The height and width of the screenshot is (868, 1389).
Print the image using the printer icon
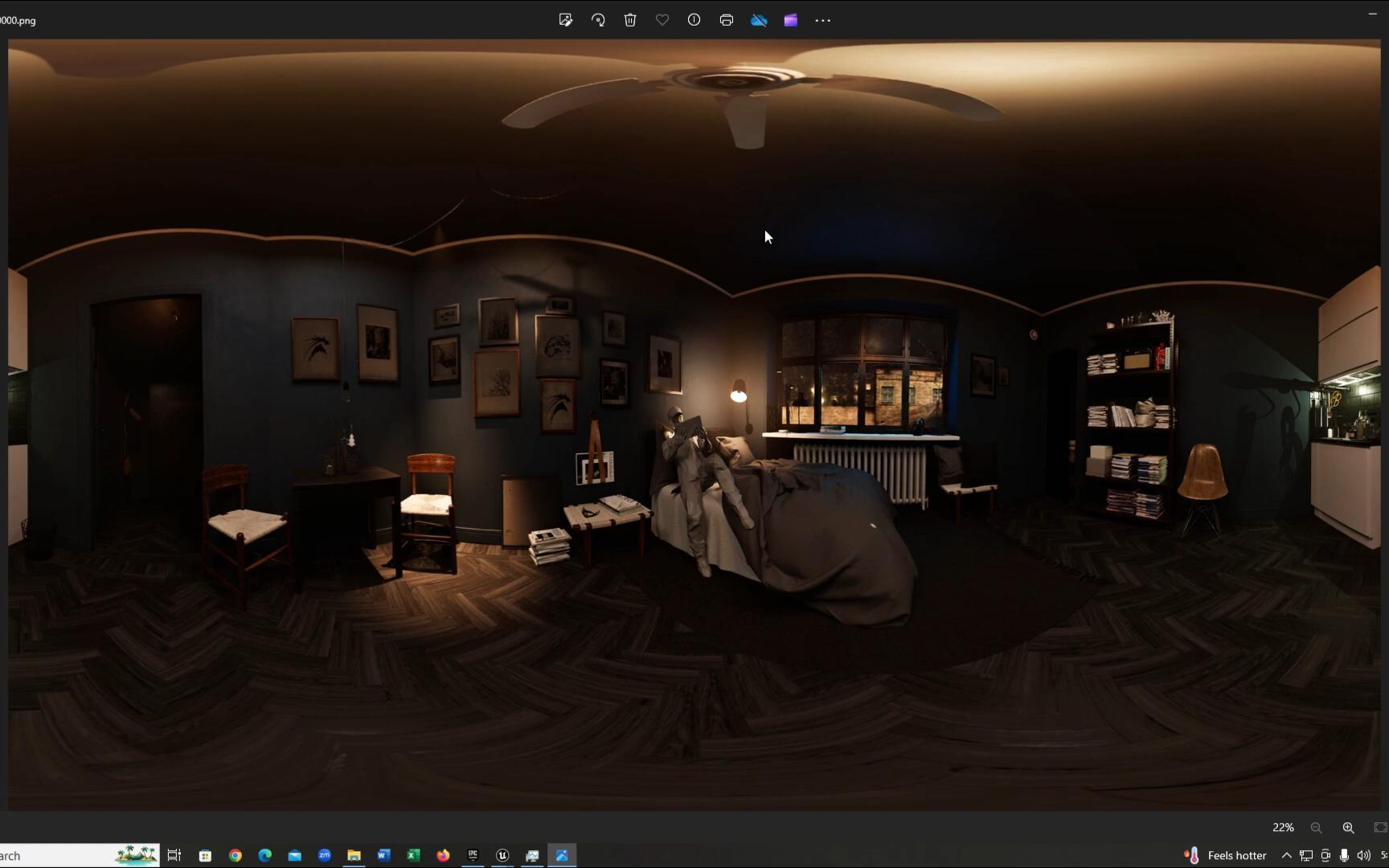(x=727, y=20)
